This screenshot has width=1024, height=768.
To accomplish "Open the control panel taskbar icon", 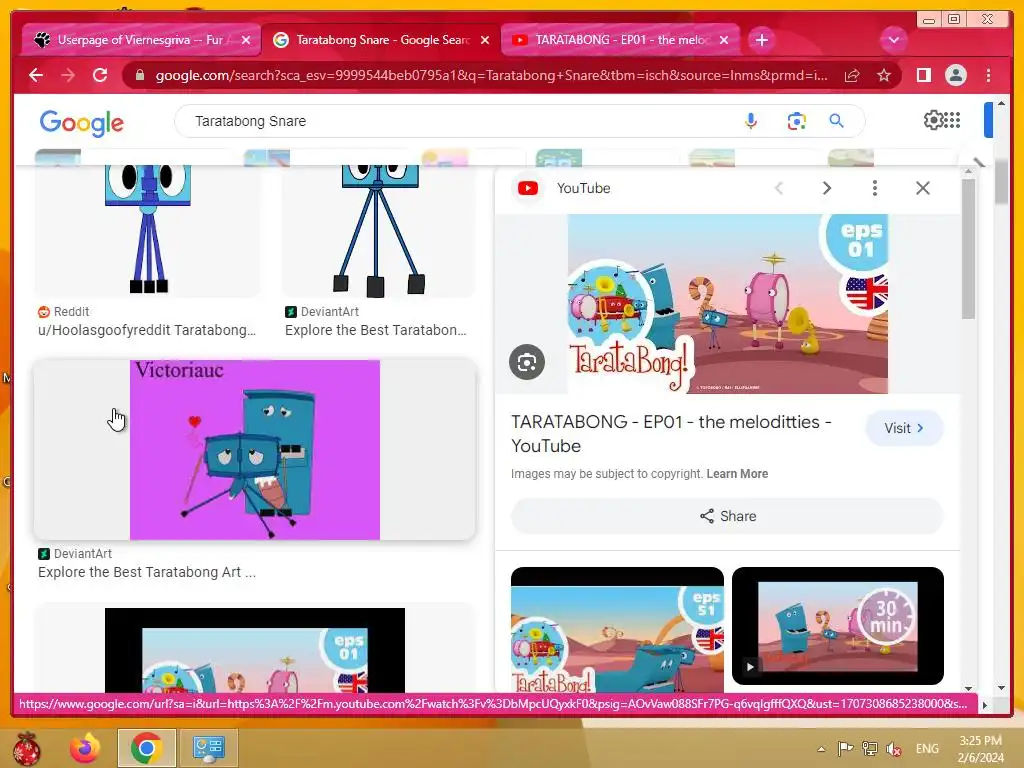I will click(208, 748).
